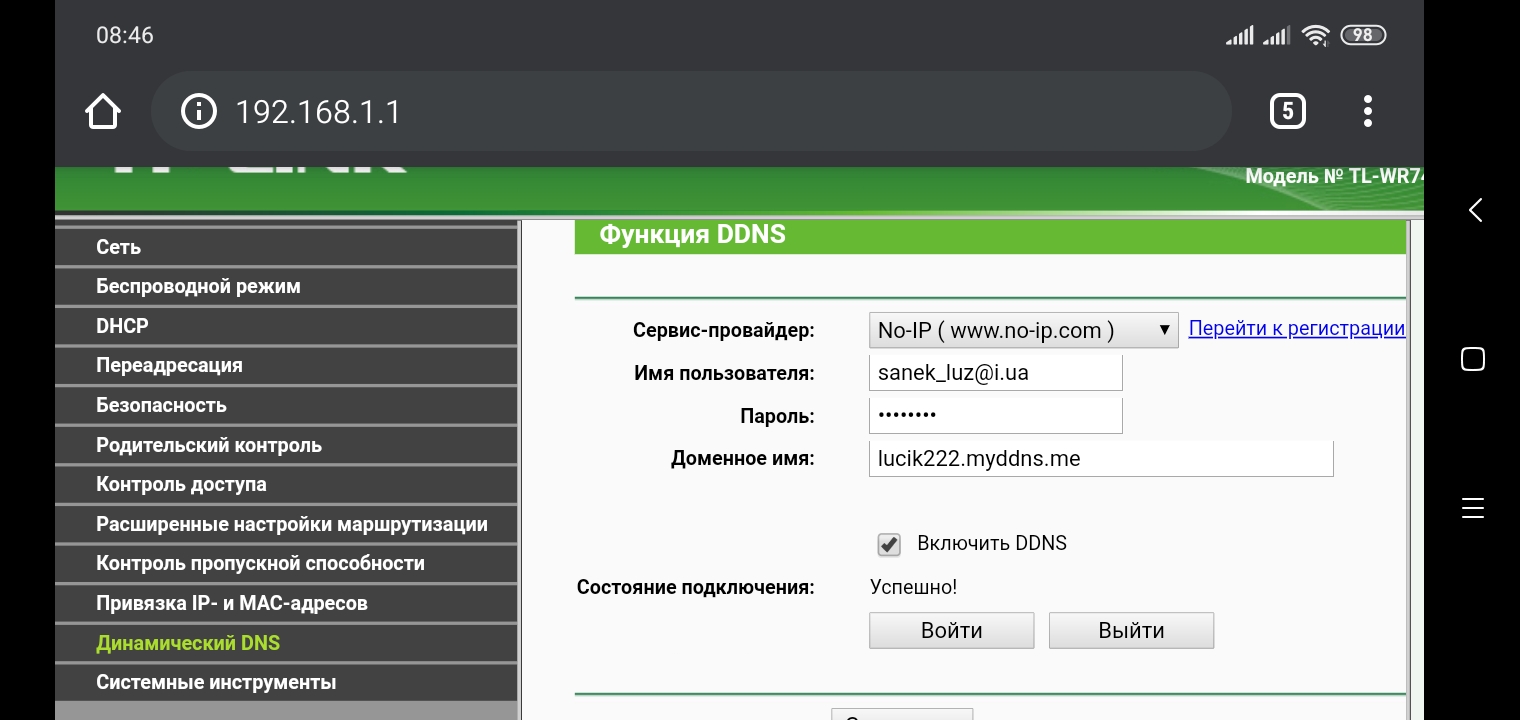Open the Беспроводной режим menu item
Viewport: 1520px width, 720px height.
point(198,287)
